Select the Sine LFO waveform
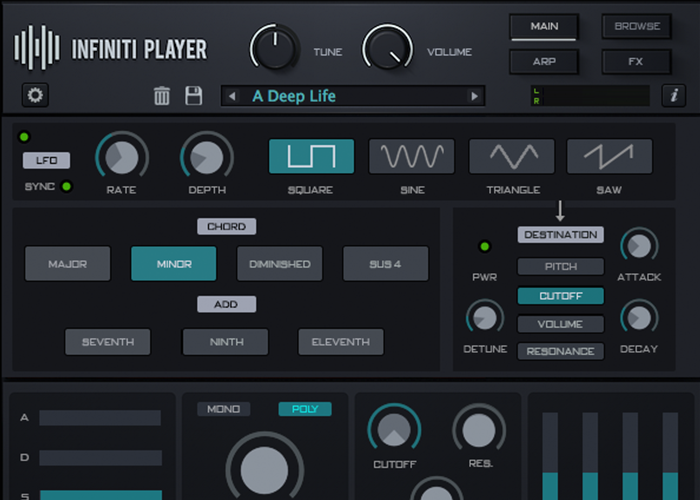 pyautogui.click(x=411, y=156)
